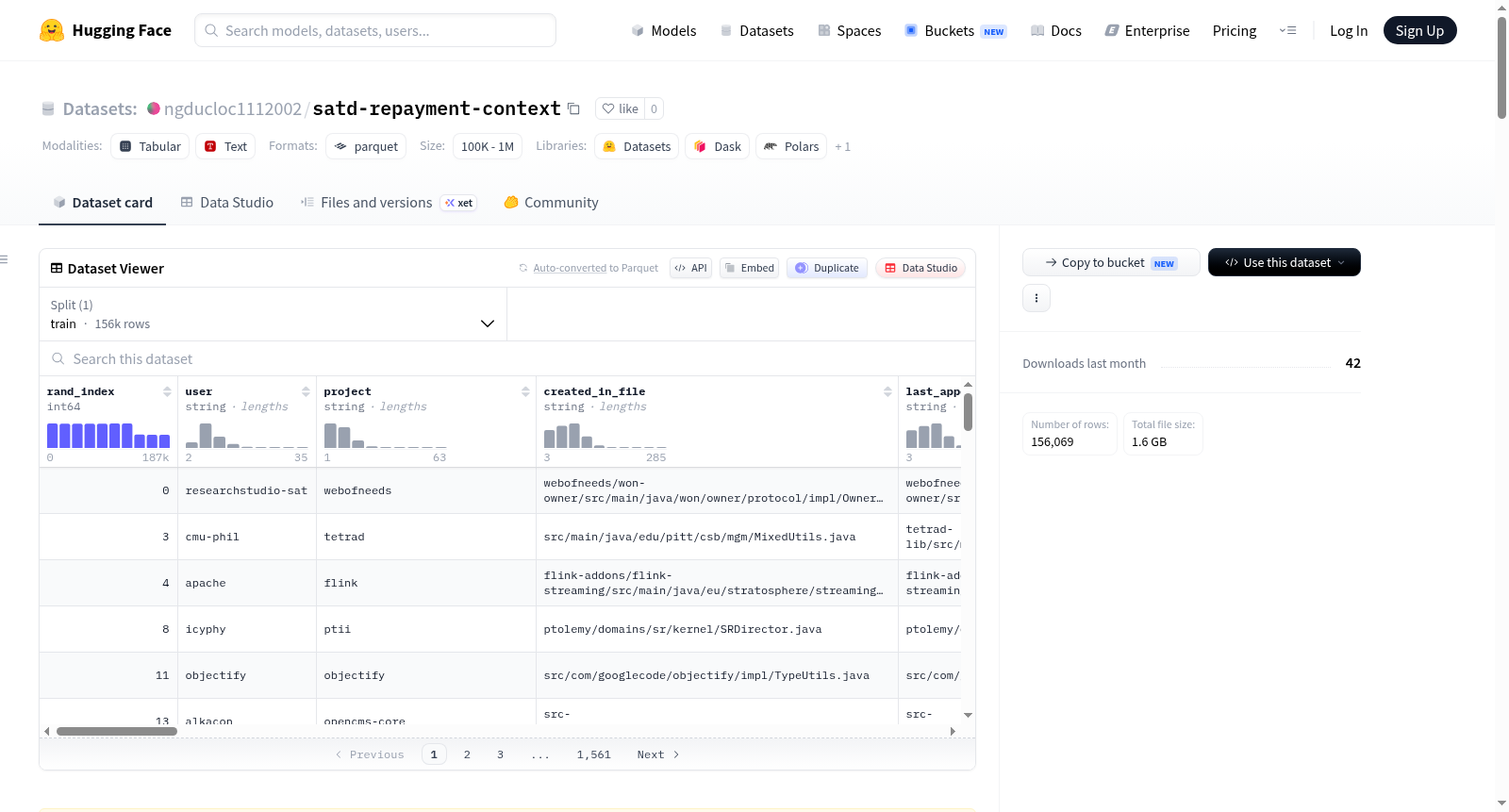Open the ngducloc1112002 profile link
Image resolution: width=1509 pixels, height=812 pixels.
[x=233, y=108]
